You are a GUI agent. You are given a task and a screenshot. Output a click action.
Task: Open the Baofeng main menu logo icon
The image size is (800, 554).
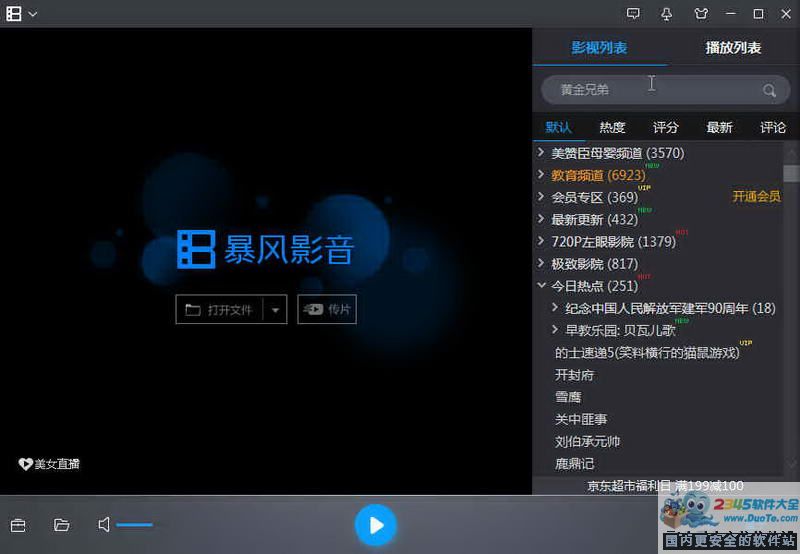(x=14, y=14)
